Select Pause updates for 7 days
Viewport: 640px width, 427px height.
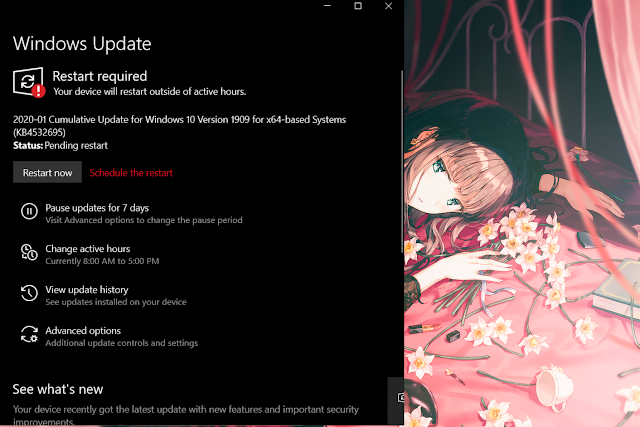pyautogui.click(x=97, y=208)
